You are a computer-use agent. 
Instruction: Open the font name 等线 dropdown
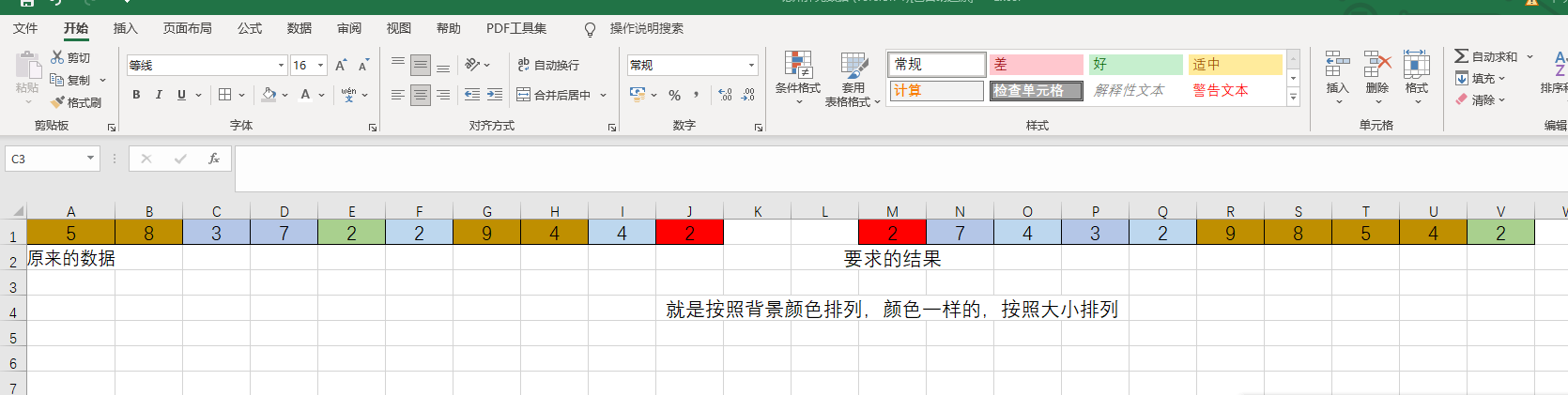[281, 65]
